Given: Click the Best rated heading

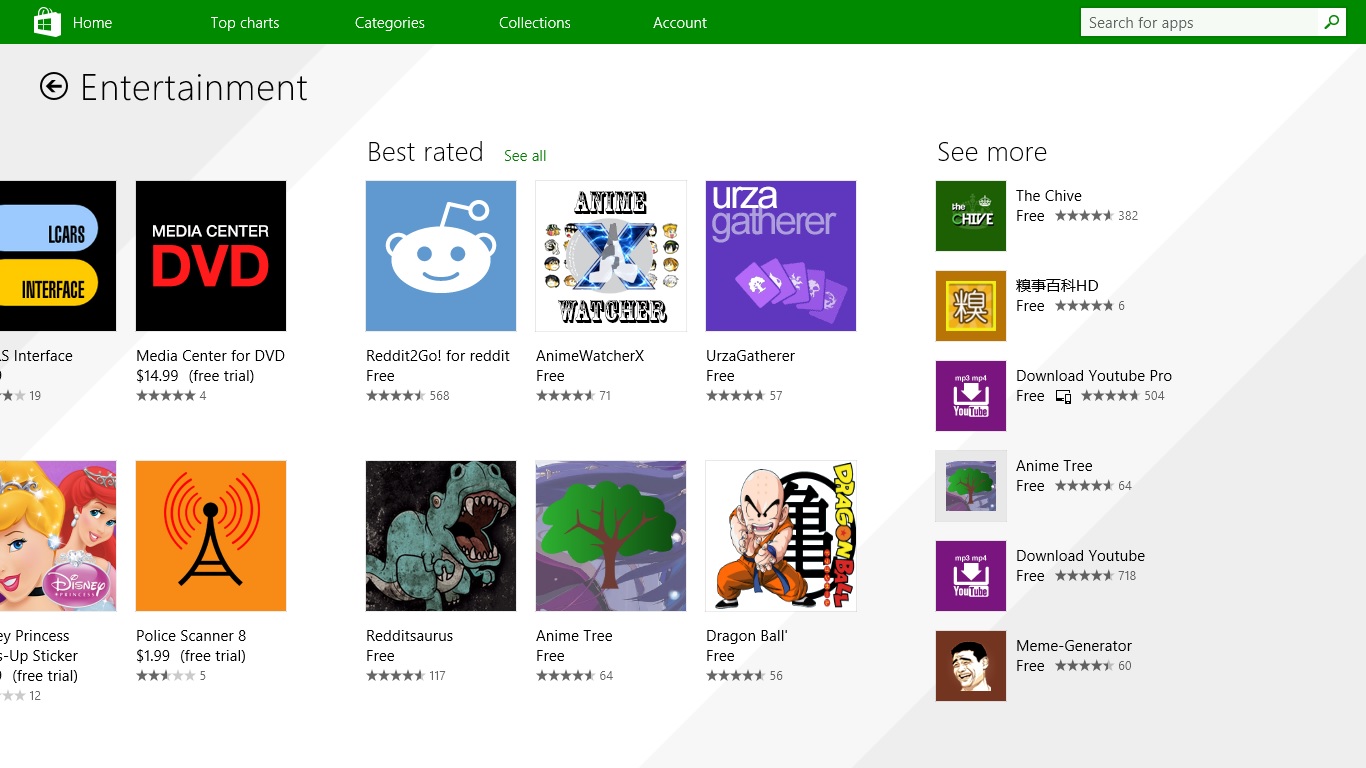Looking at the screenshot, I should (425, 152).
